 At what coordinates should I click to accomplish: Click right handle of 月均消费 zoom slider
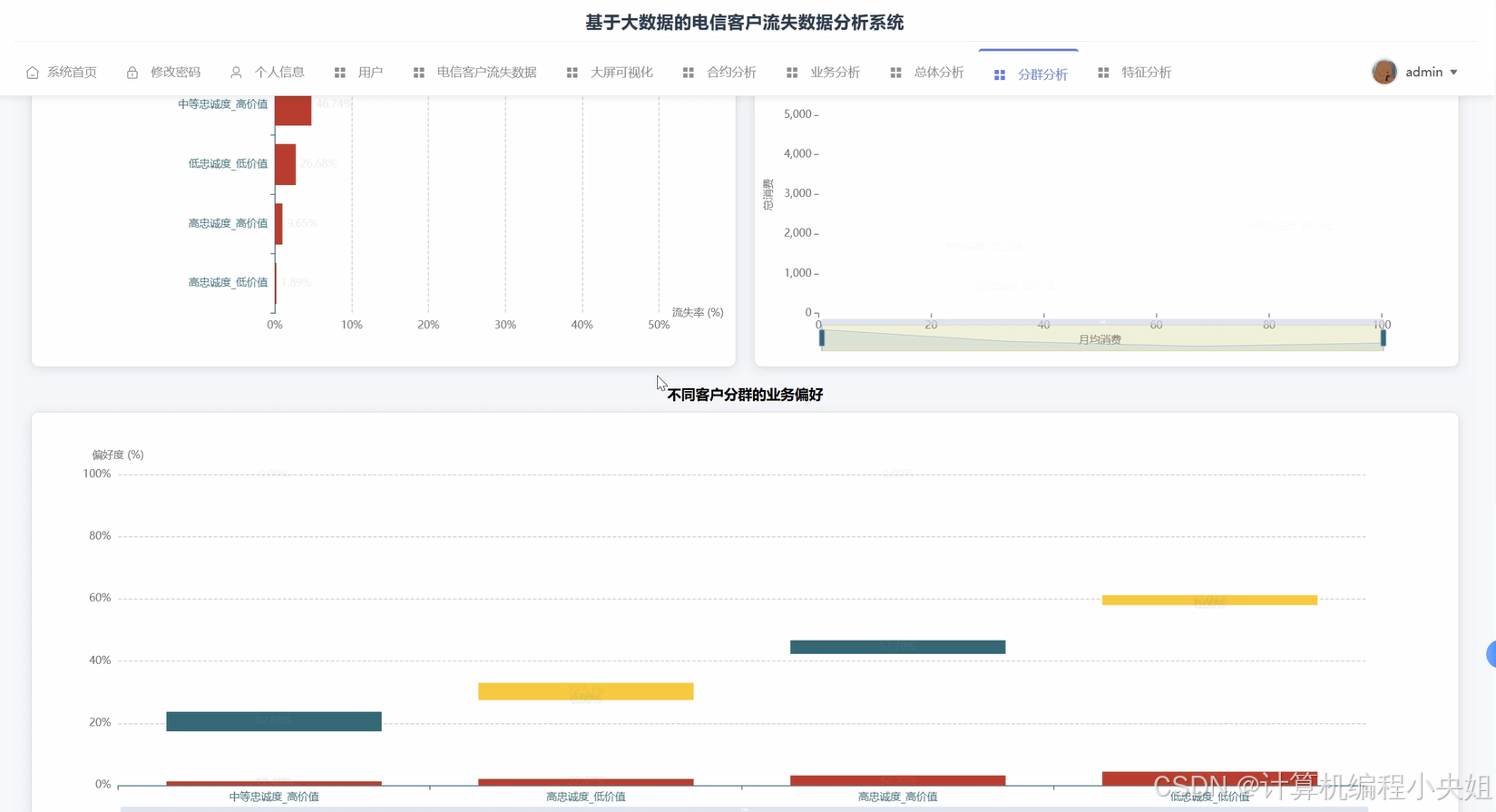[1384, 338]
